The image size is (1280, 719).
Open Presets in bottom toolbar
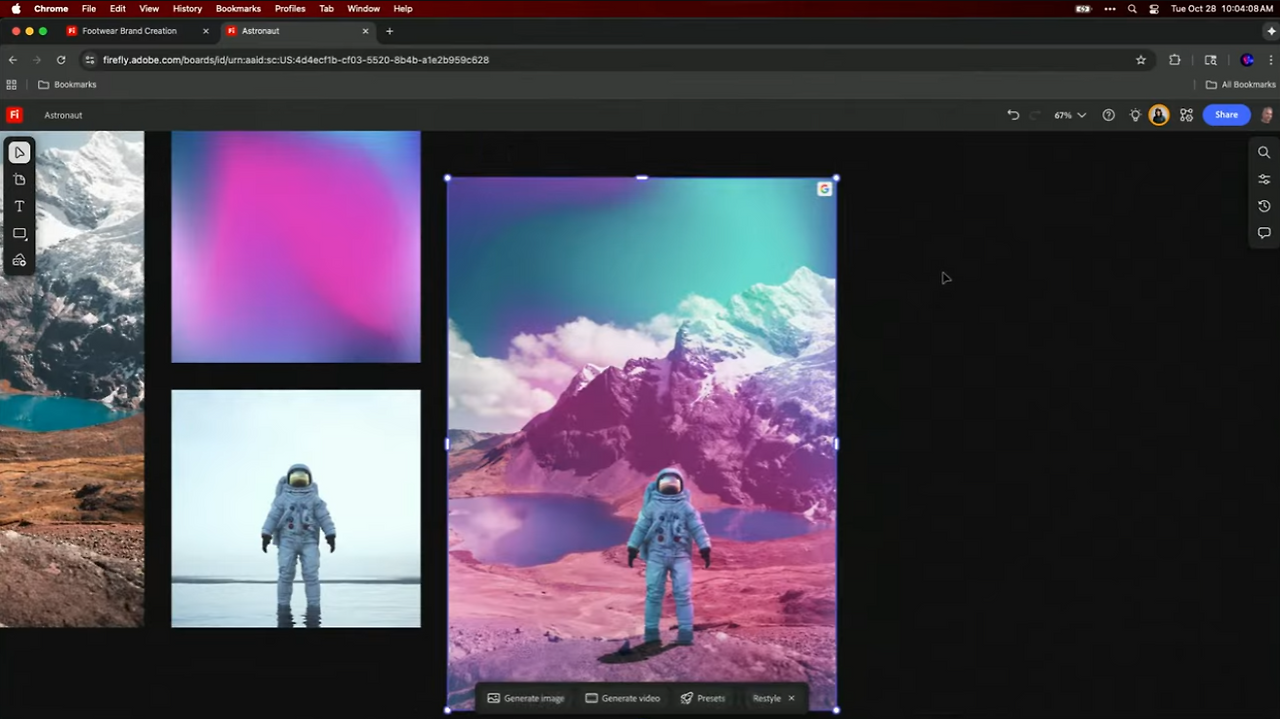tap(703, 698)
